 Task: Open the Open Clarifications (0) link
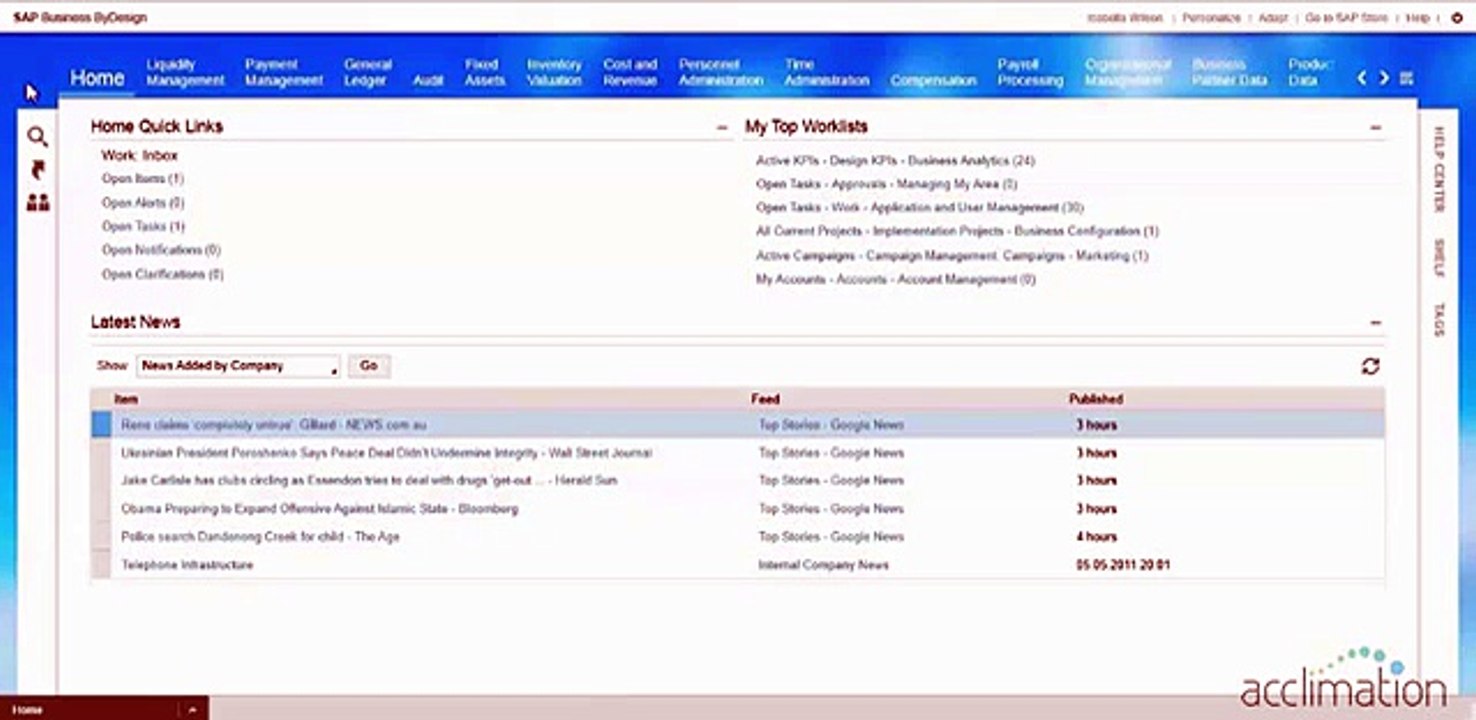(162, 274)
